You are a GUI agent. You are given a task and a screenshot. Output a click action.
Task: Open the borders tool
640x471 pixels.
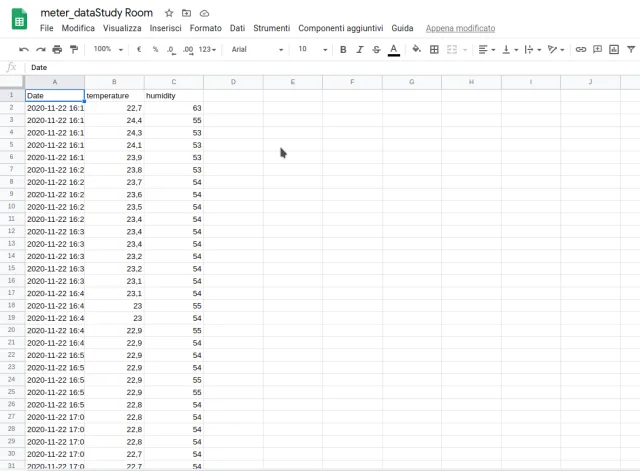click(x=434, y=49)
